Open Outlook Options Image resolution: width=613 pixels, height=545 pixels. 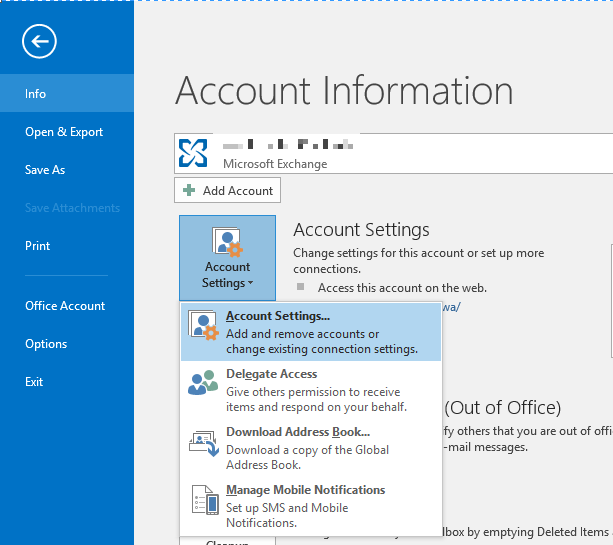click(x=67, y=344)
